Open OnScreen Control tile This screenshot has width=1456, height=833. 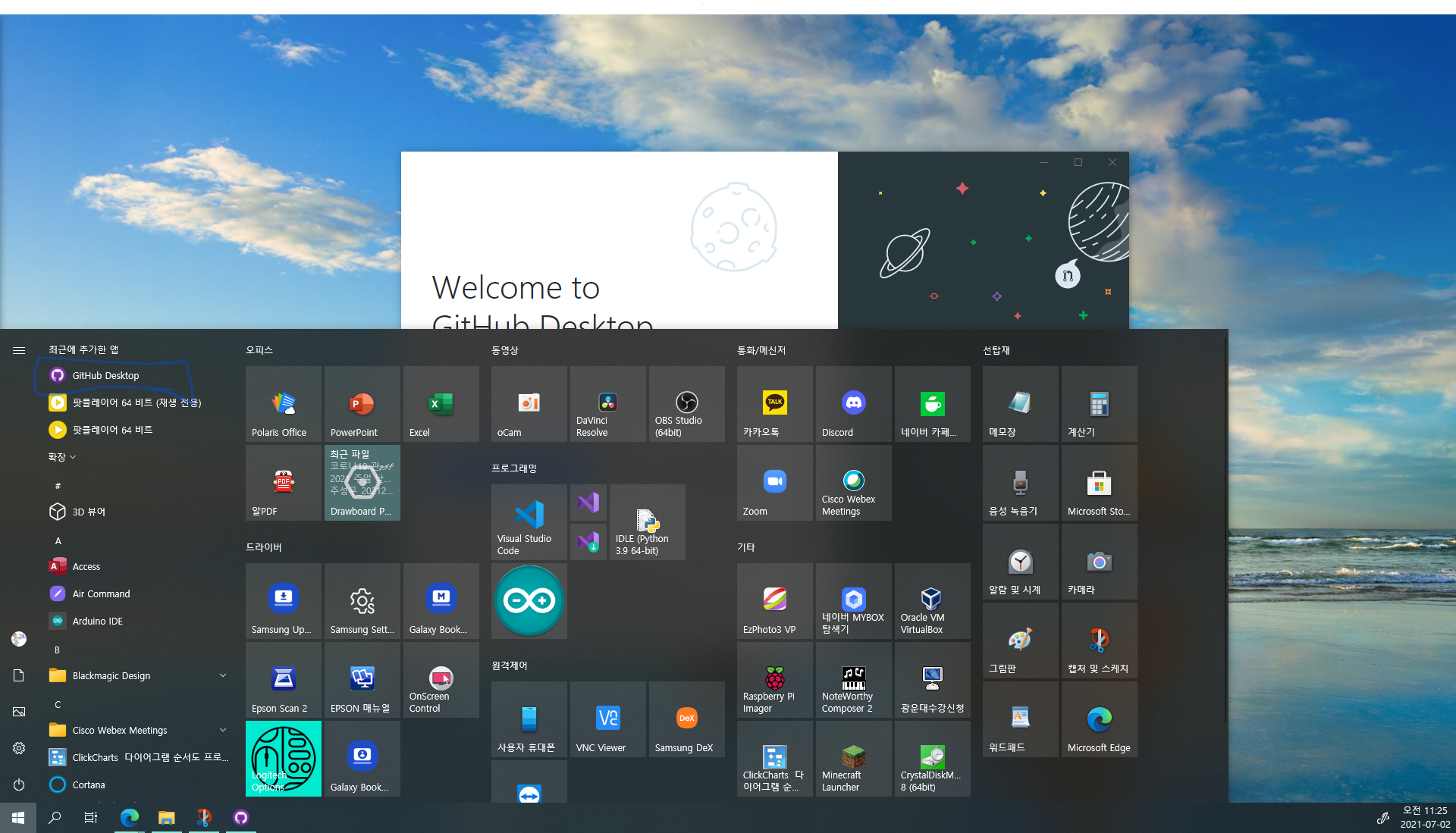tap(441, 680)
